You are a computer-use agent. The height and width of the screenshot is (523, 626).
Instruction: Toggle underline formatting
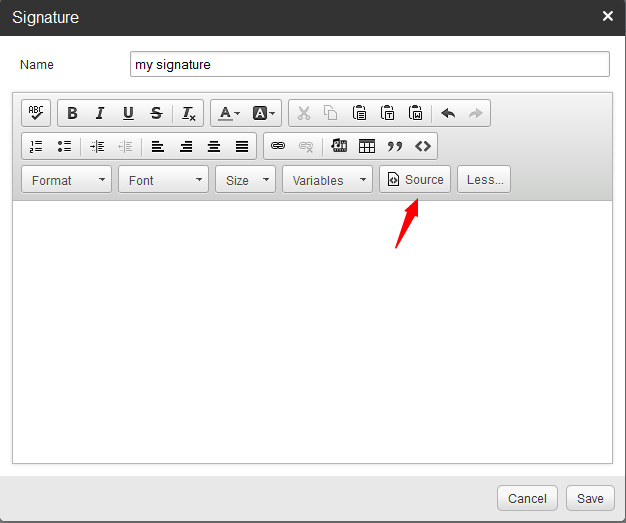coord(128,113)
